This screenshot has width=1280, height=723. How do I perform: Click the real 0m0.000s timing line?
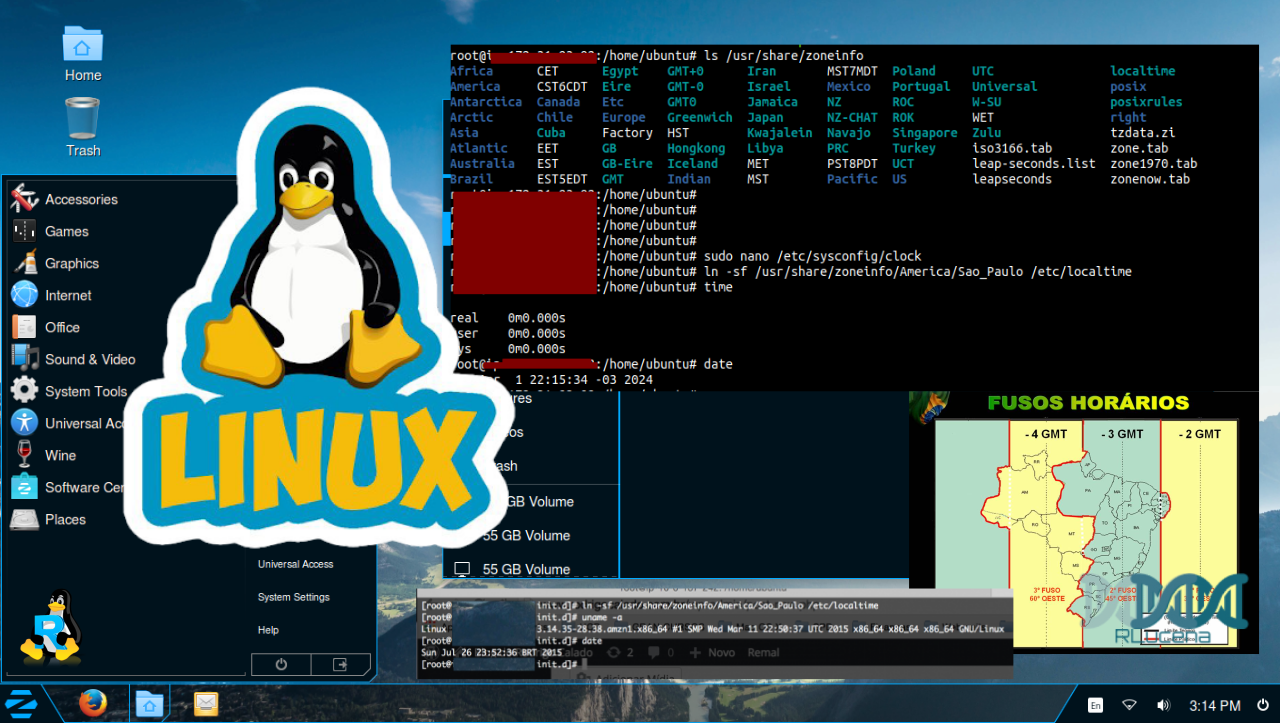pos(508,318)
